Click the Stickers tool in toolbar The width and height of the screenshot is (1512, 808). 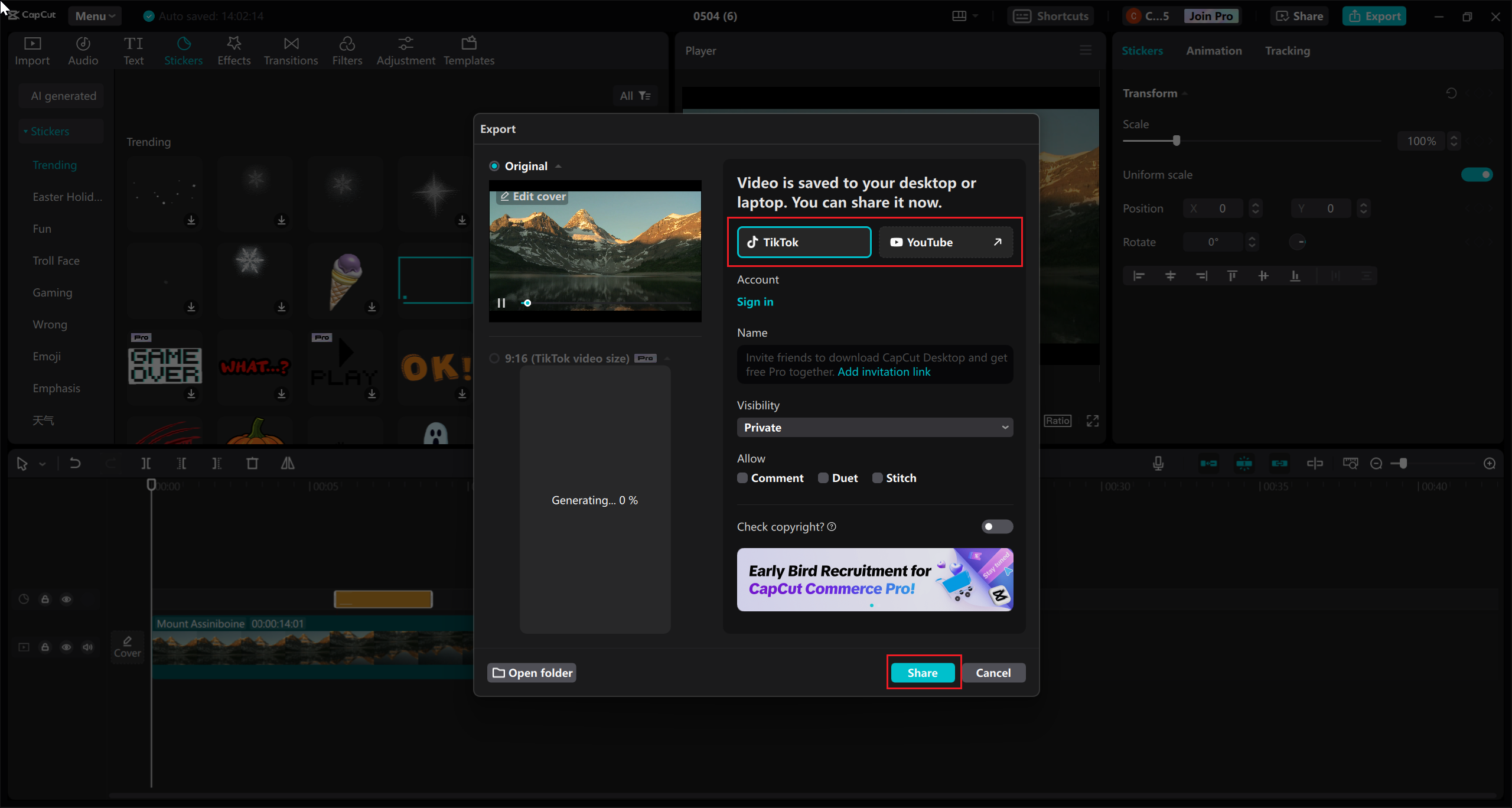pyautogui.click(x=183, y=50)
